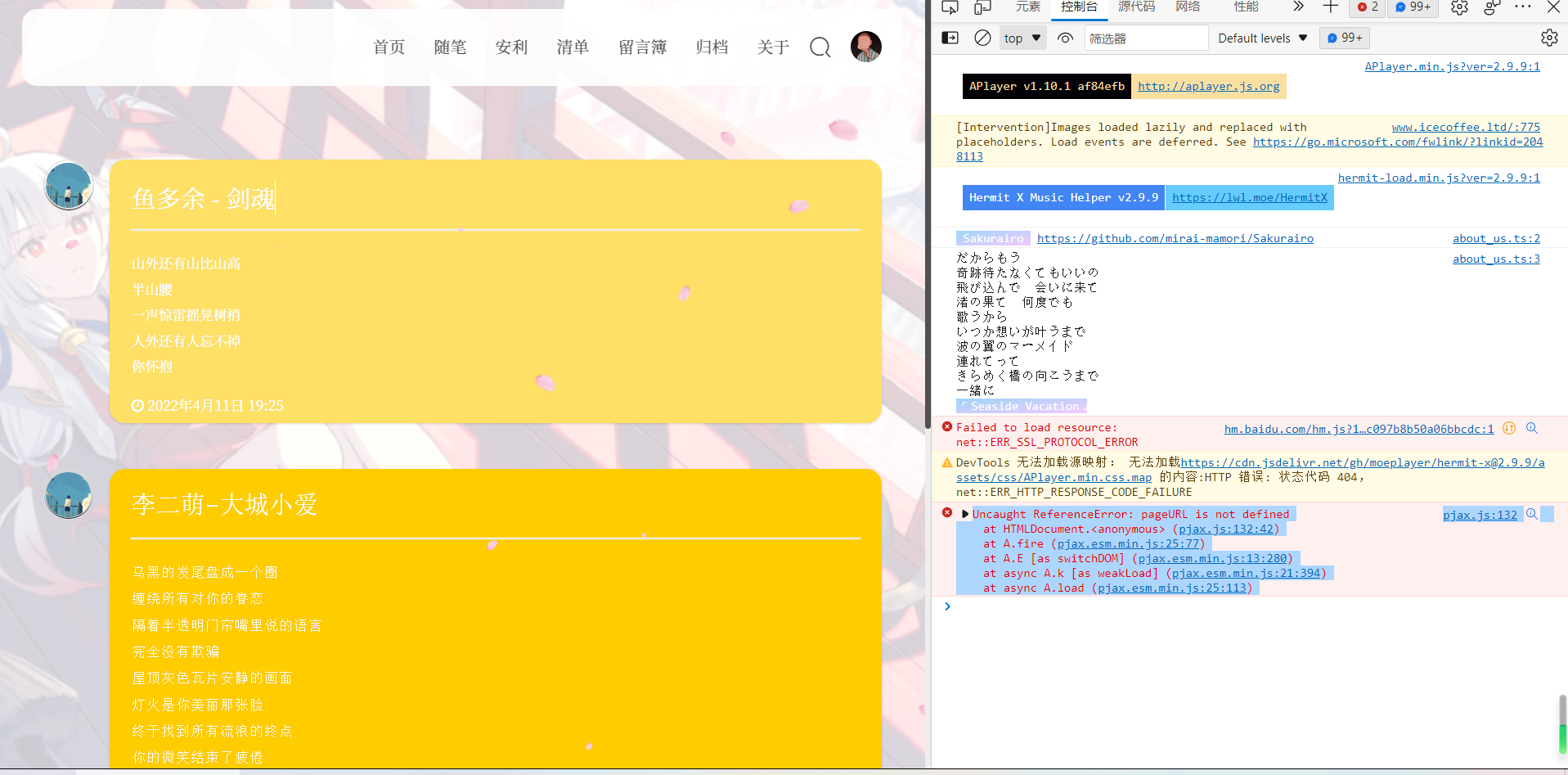Click the red error counter badge

(1366, 7)
